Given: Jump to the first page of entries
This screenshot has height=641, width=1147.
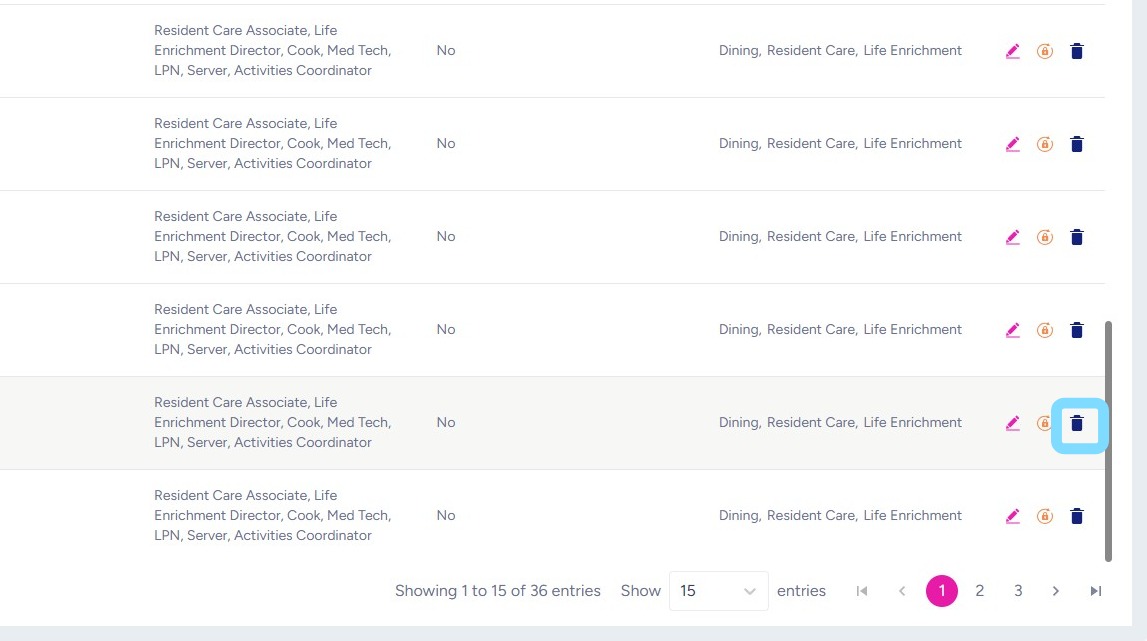Looking at the screenshot, I should coord(862,591).
